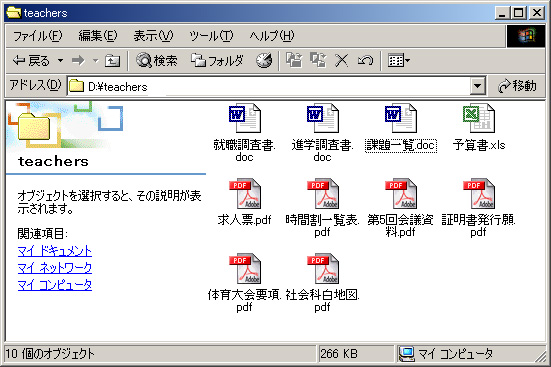Screen dimensions: 551x367
Task: Click the 求人票.pdf file name label
Action: point(245,220)
